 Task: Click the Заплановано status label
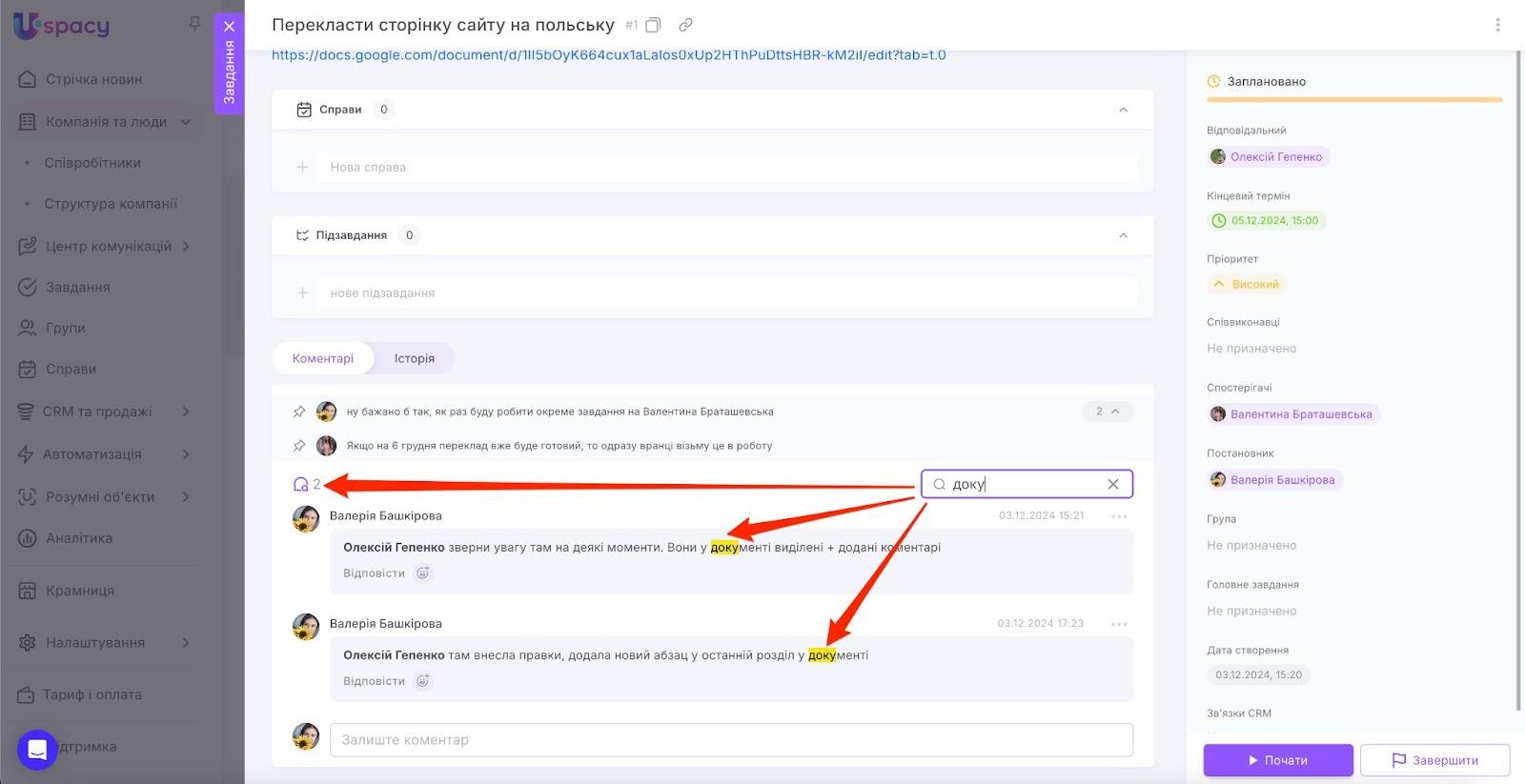1266,82
